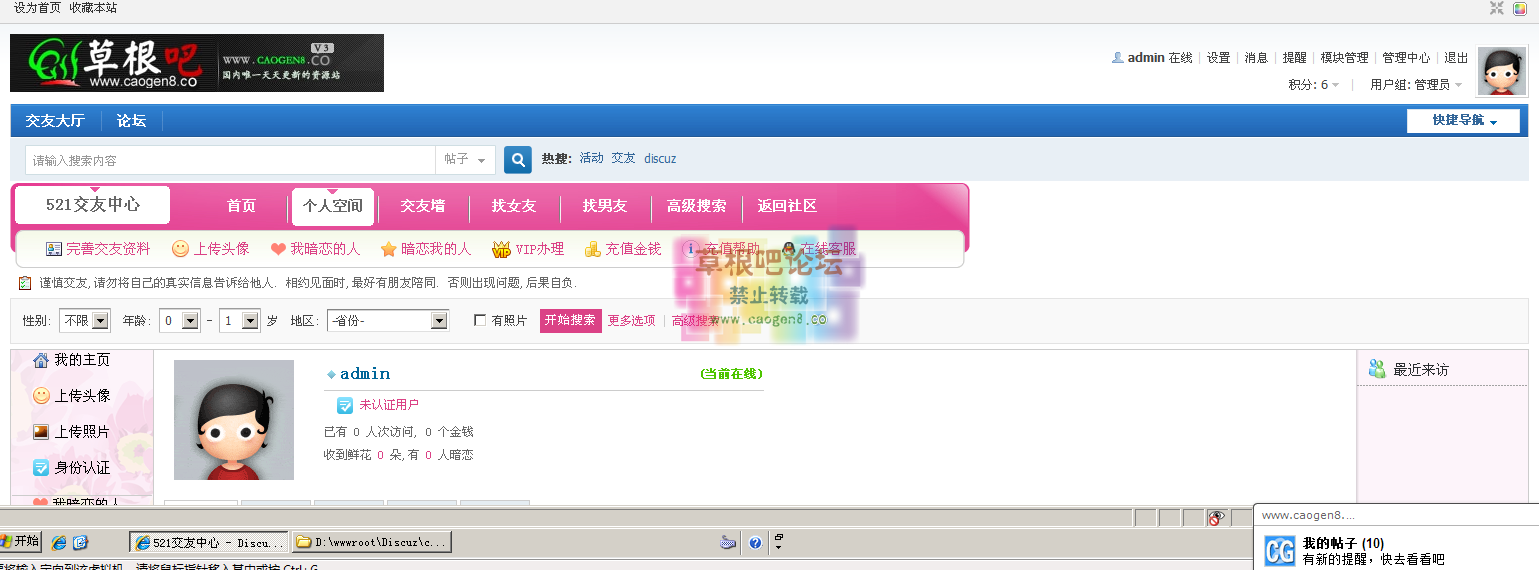Open the 管理中心 link in header
Image resolution: width=1539 pixels, height=570 pixels.
1405,58
